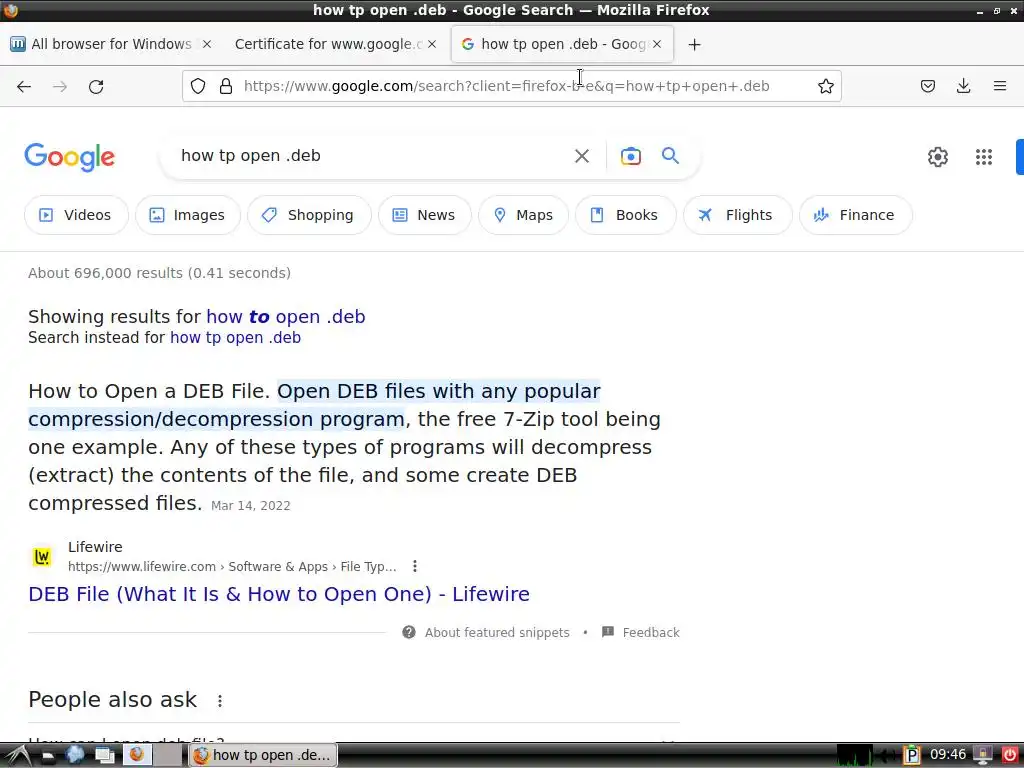The width and height of the screenshot is (1024, 768).
Task: Filter results by Maps
Action: tap(523, 215)
